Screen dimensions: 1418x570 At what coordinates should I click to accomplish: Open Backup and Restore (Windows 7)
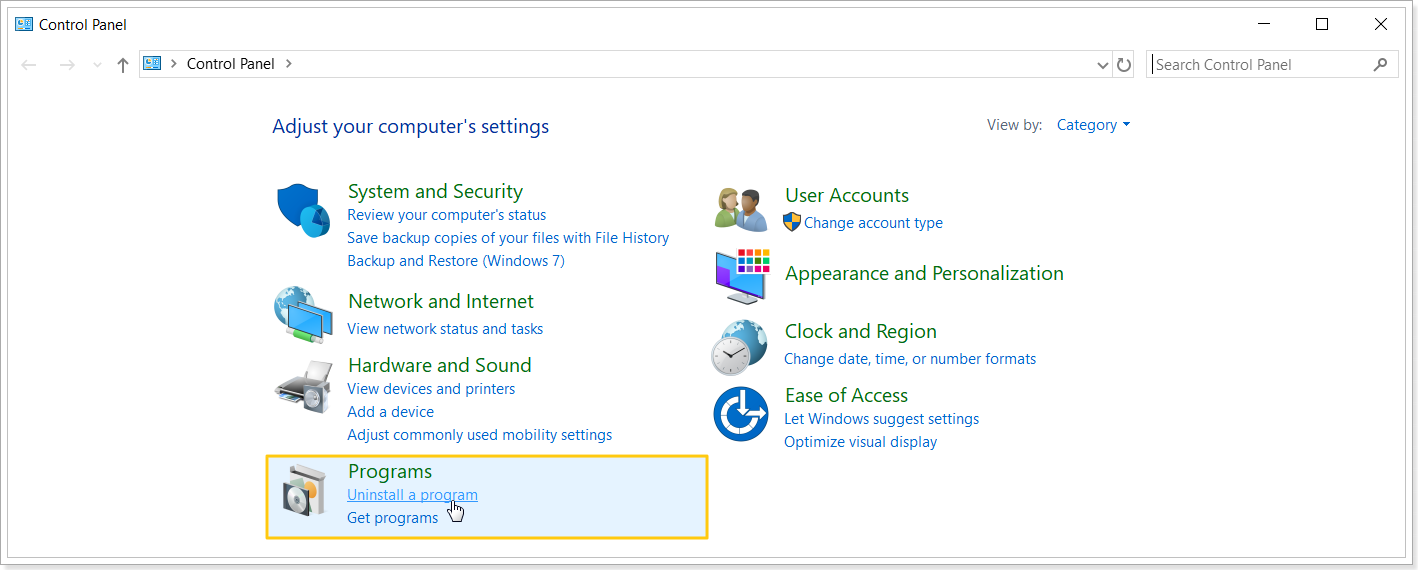coord(456,261)
